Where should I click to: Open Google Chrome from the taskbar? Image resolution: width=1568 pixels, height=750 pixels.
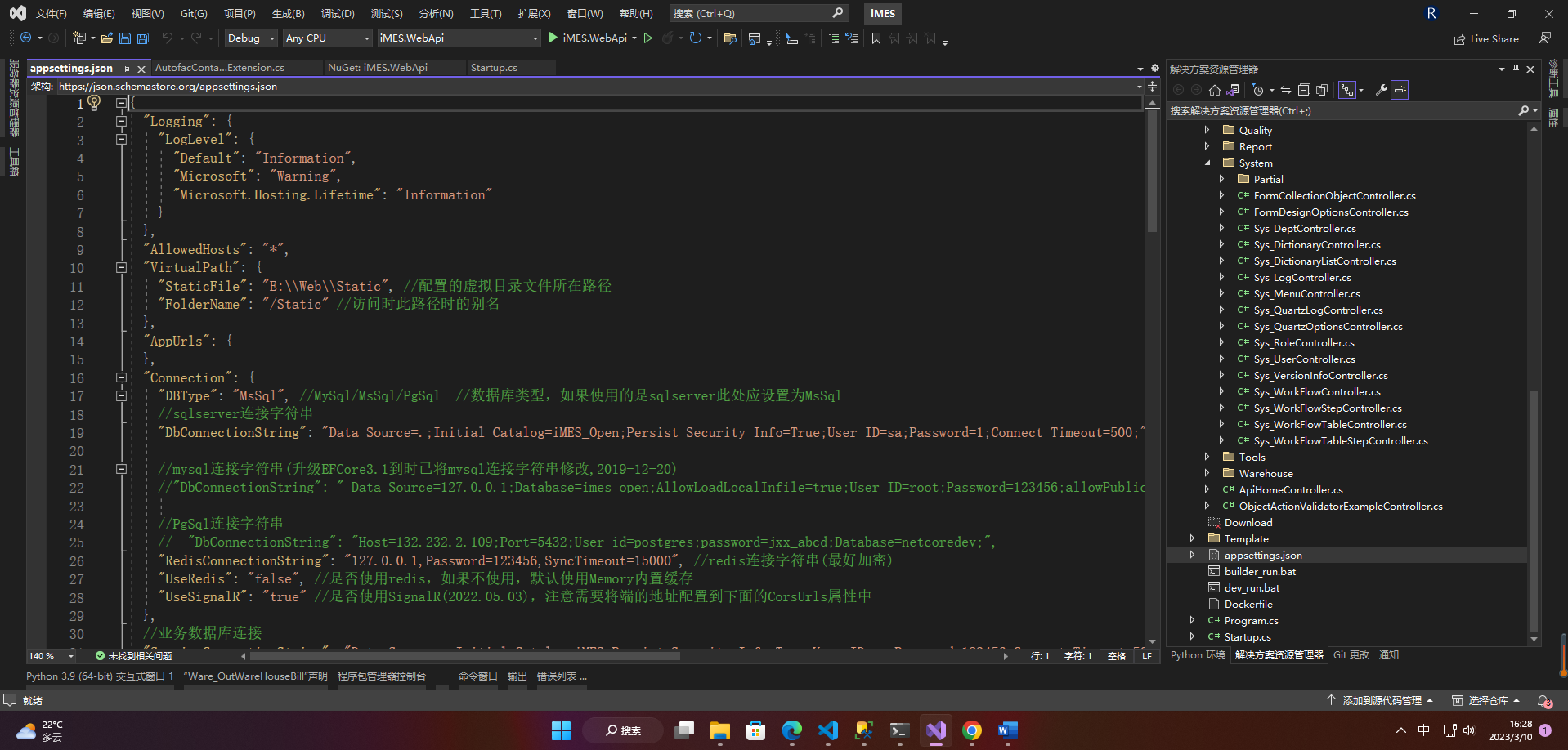coord(972,730)
